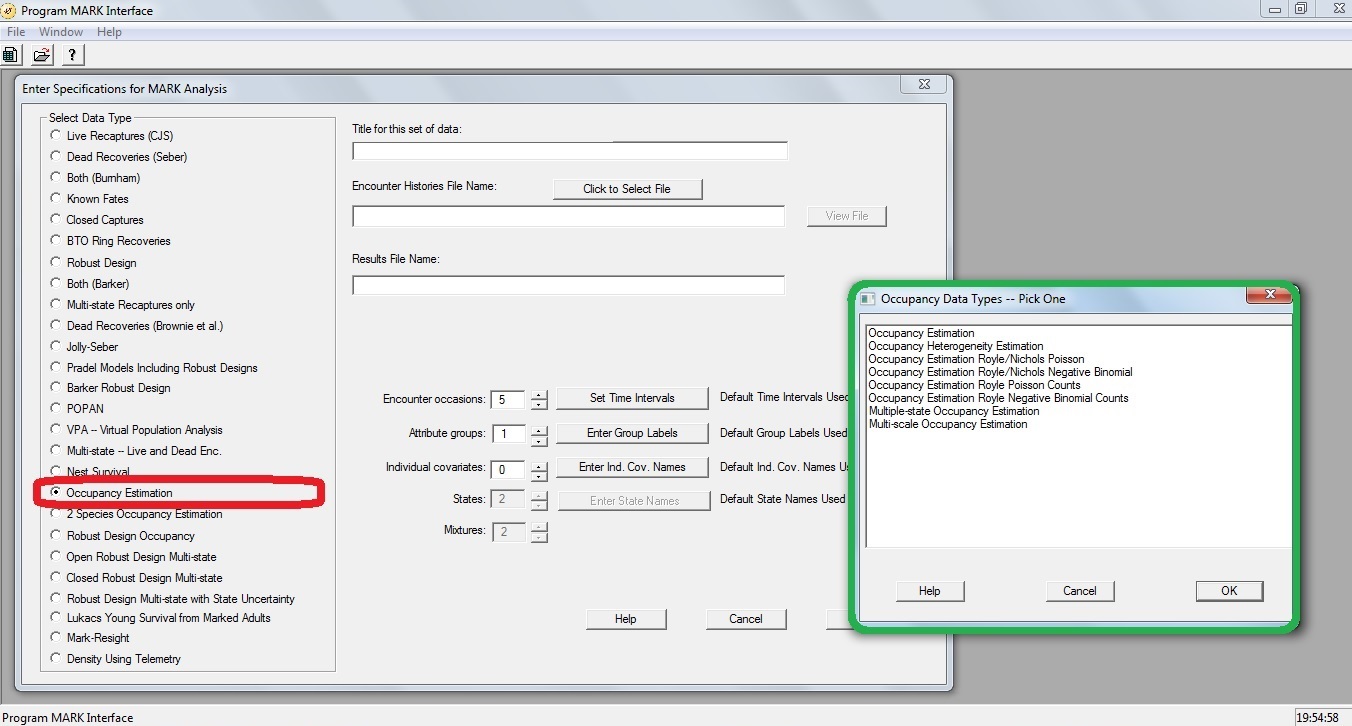1352x726 pixels.
Task: Open the Window menu
Action: (61, 32)
